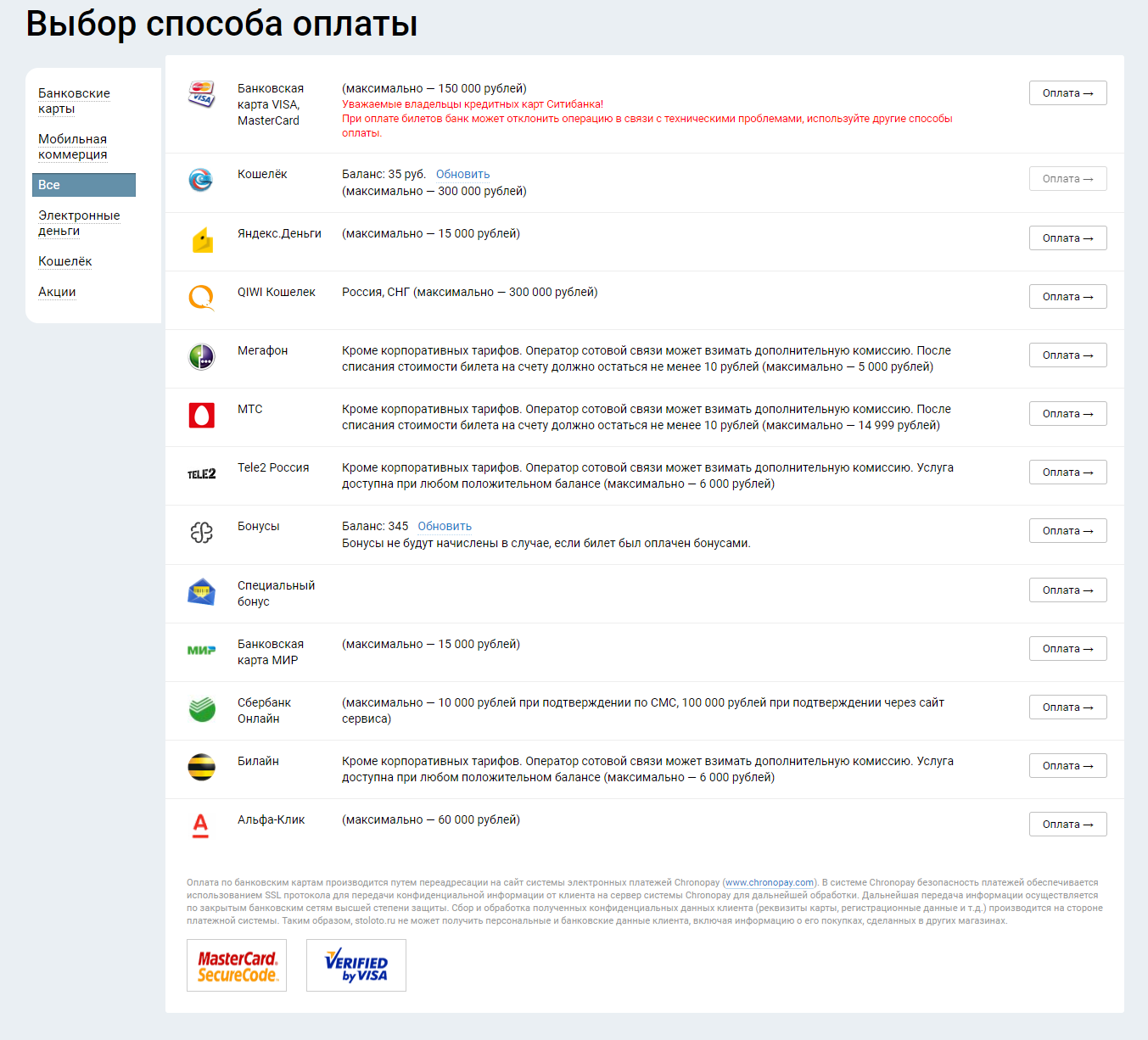Click the Beeline striped icon

coord(201,767)
